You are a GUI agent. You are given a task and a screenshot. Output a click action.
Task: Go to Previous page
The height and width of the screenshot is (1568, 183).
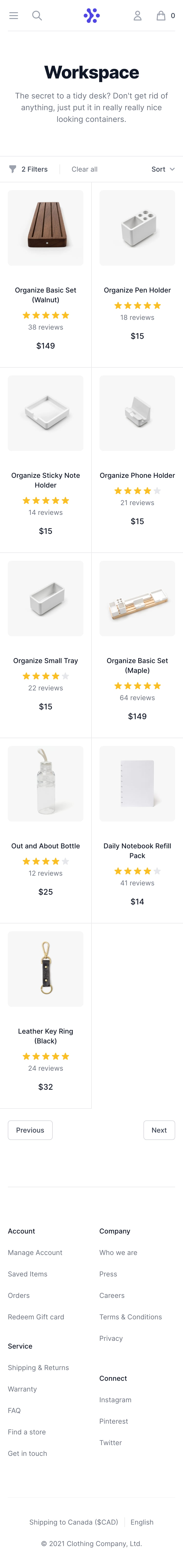[30, 1130]
